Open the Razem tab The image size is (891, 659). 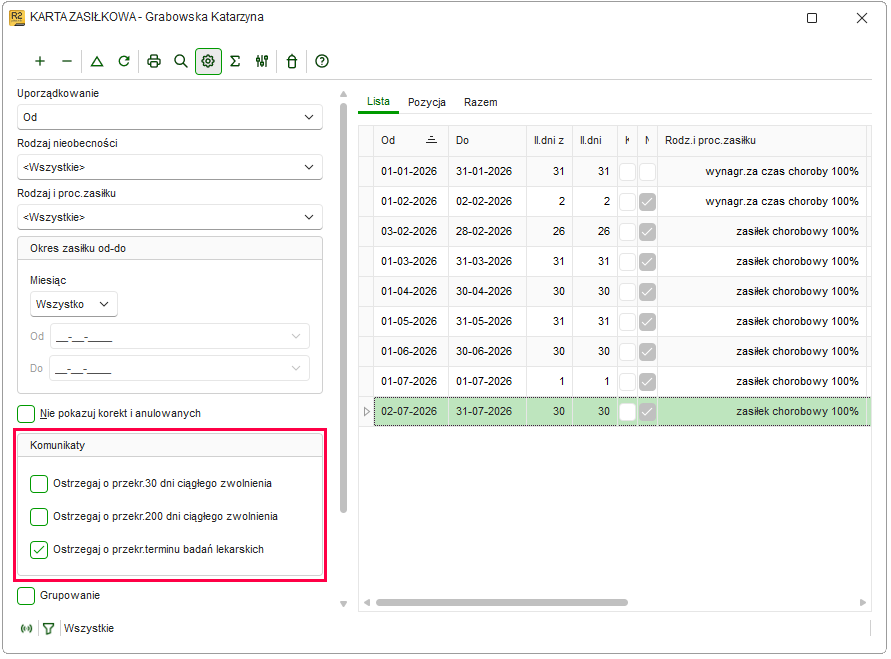[x=481, y=102]
